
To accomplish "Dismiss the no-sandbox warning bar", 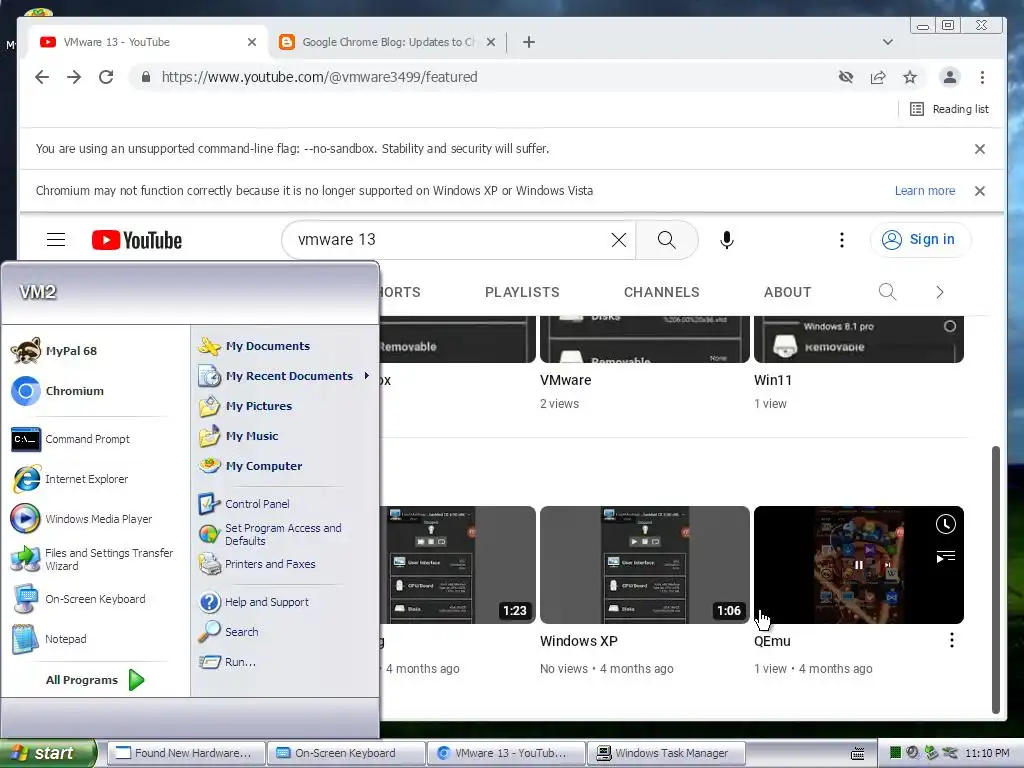I will point(980,149).
